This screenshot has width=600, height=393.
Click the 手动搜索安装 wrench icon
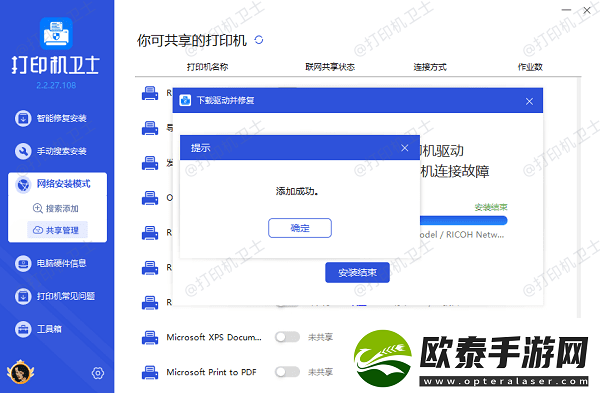click(x=23, y=151)
